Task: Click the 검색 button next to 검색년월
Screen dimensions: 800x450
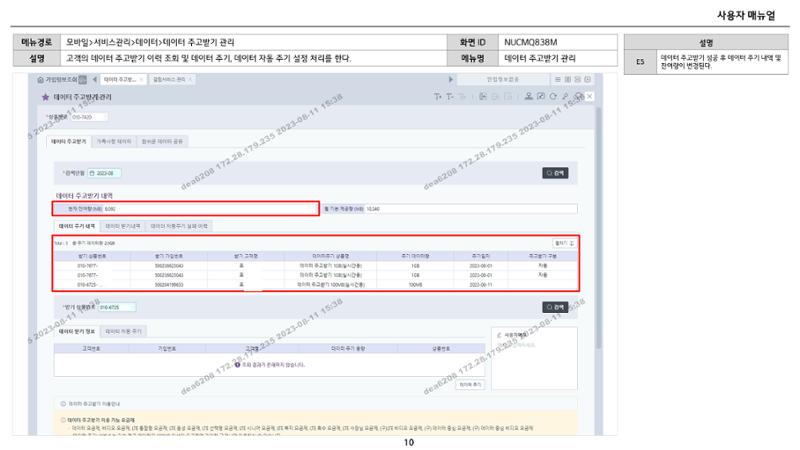Action: click(x=555, y=173)
